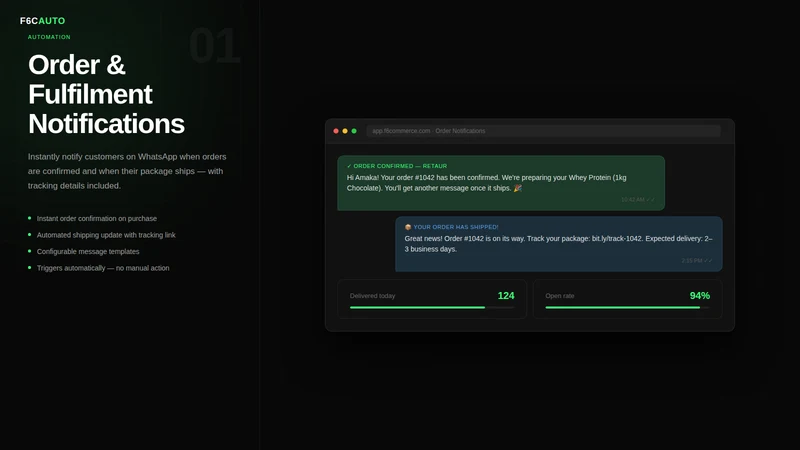The image size is (800, 450).
Task: Click the AUTOMATION section label
Action: tap(49, 37)
